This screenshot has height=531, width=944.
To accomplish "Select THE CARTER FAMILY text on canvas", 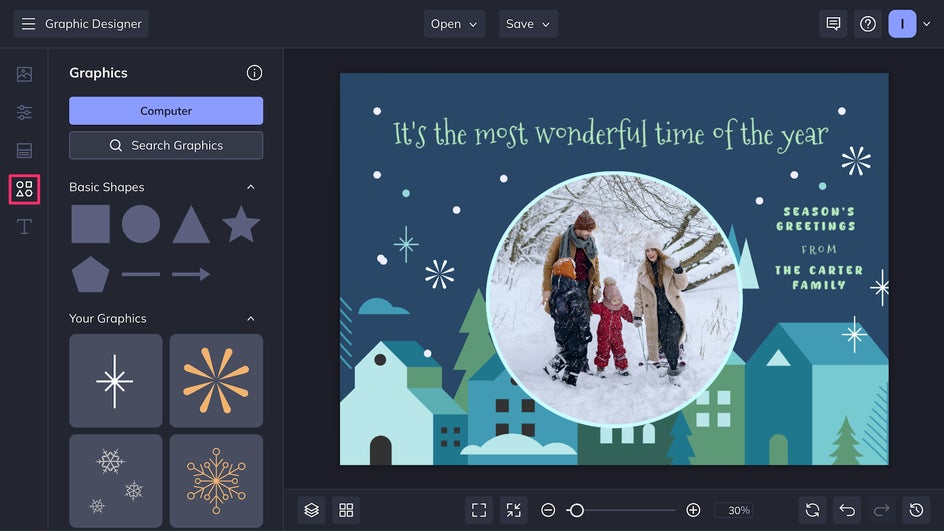I will 819,278.
